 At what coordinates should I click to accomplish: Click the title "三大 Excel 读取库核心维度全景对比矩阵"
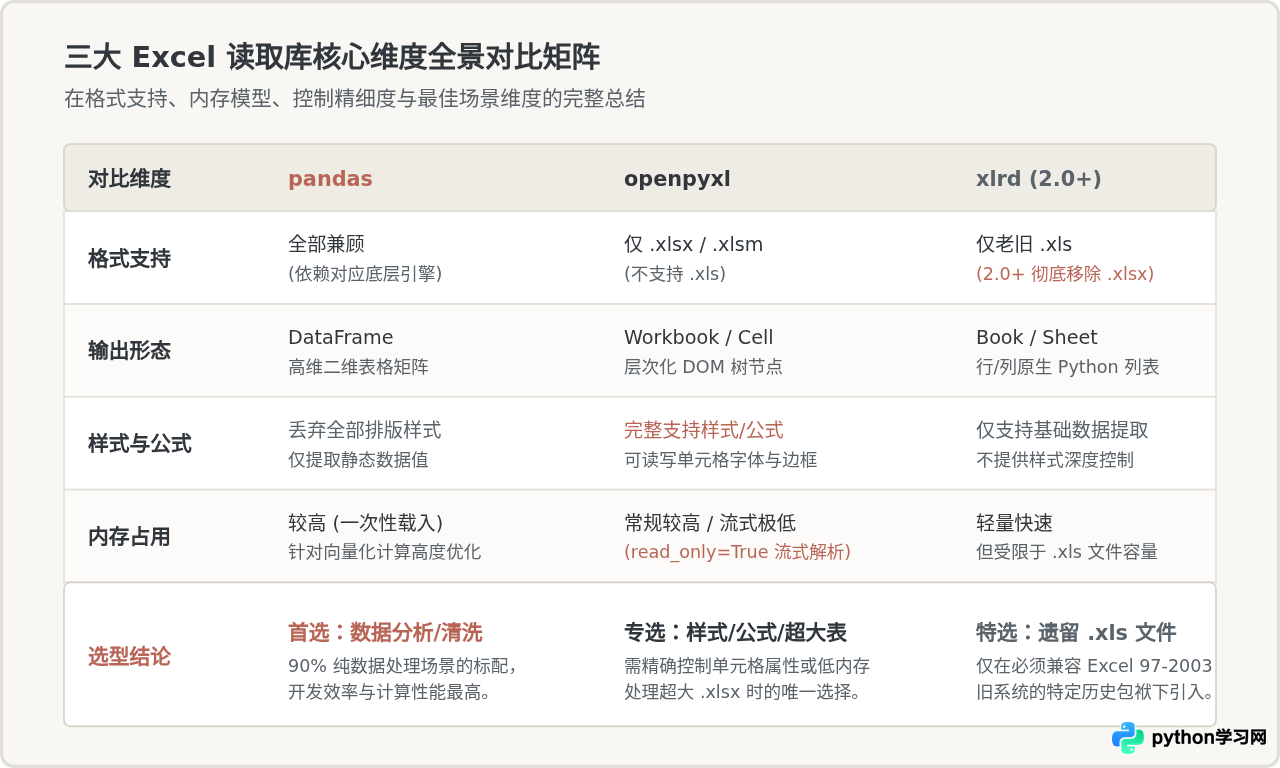tap(332, 57)
